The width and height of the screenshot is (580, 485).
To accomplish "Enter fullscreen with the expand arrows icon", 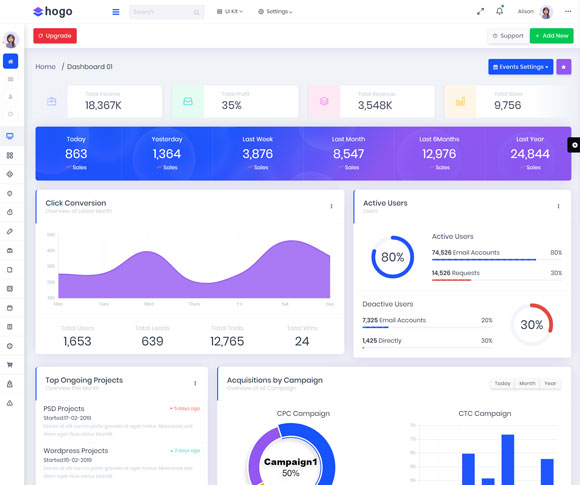I will [x=480, y=11].
